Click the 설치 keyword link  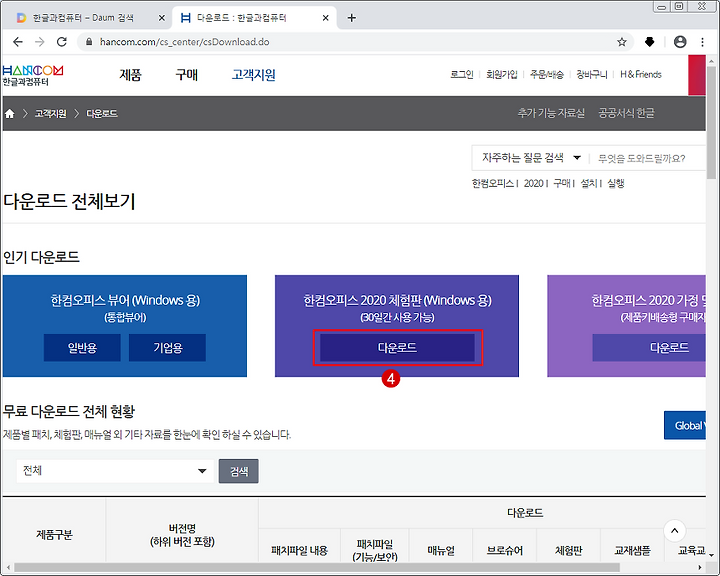point(588,183)
